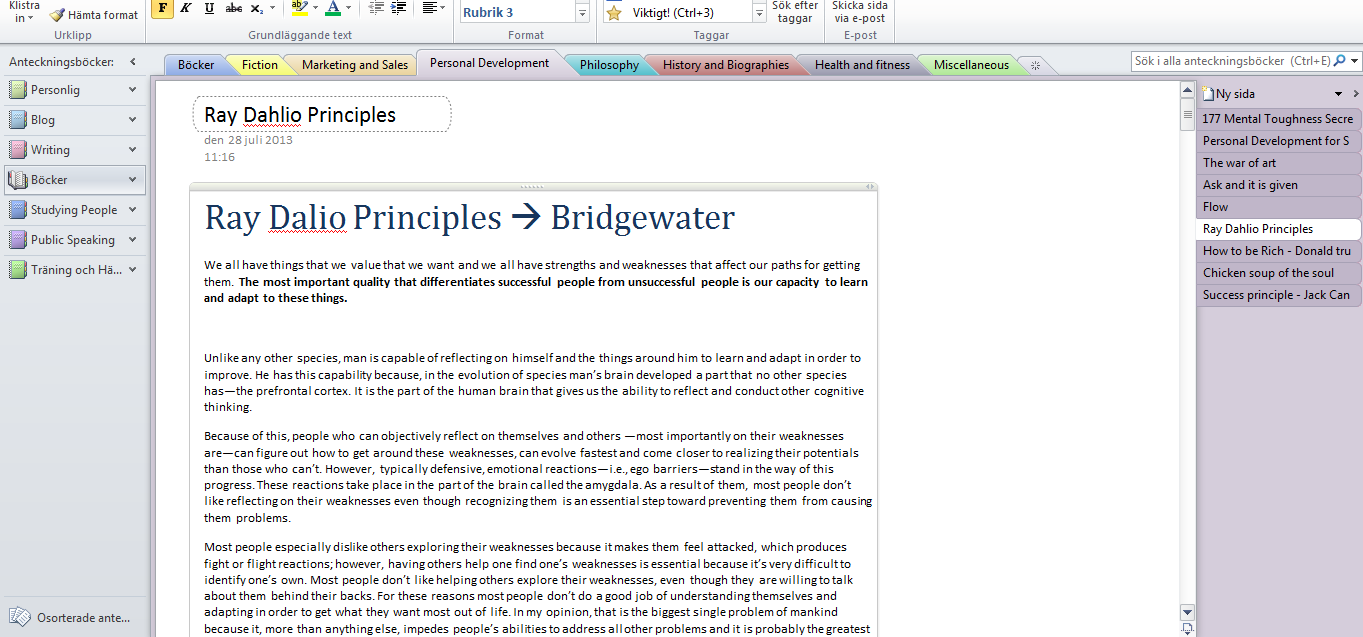Toggle italic formatting (K button)
This screenshot has height=637, width=1363.
(186, 9)
